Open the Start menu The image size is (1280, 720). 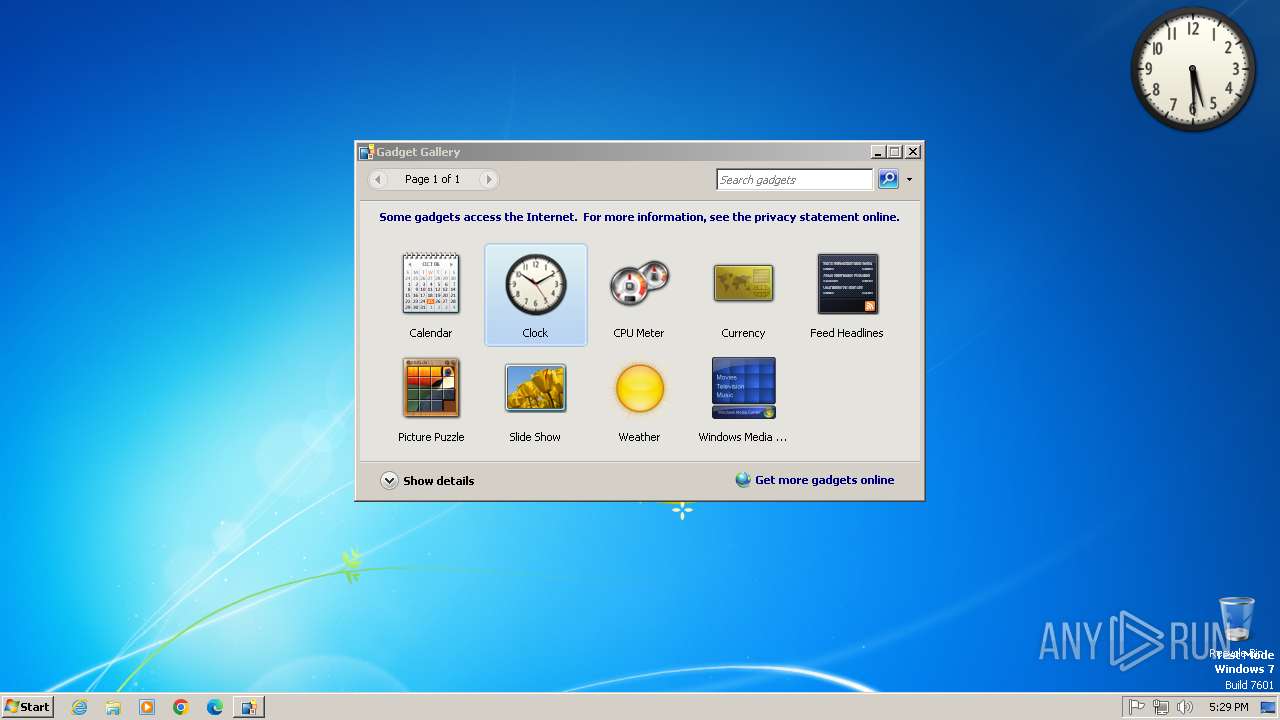tap(27, 706)
